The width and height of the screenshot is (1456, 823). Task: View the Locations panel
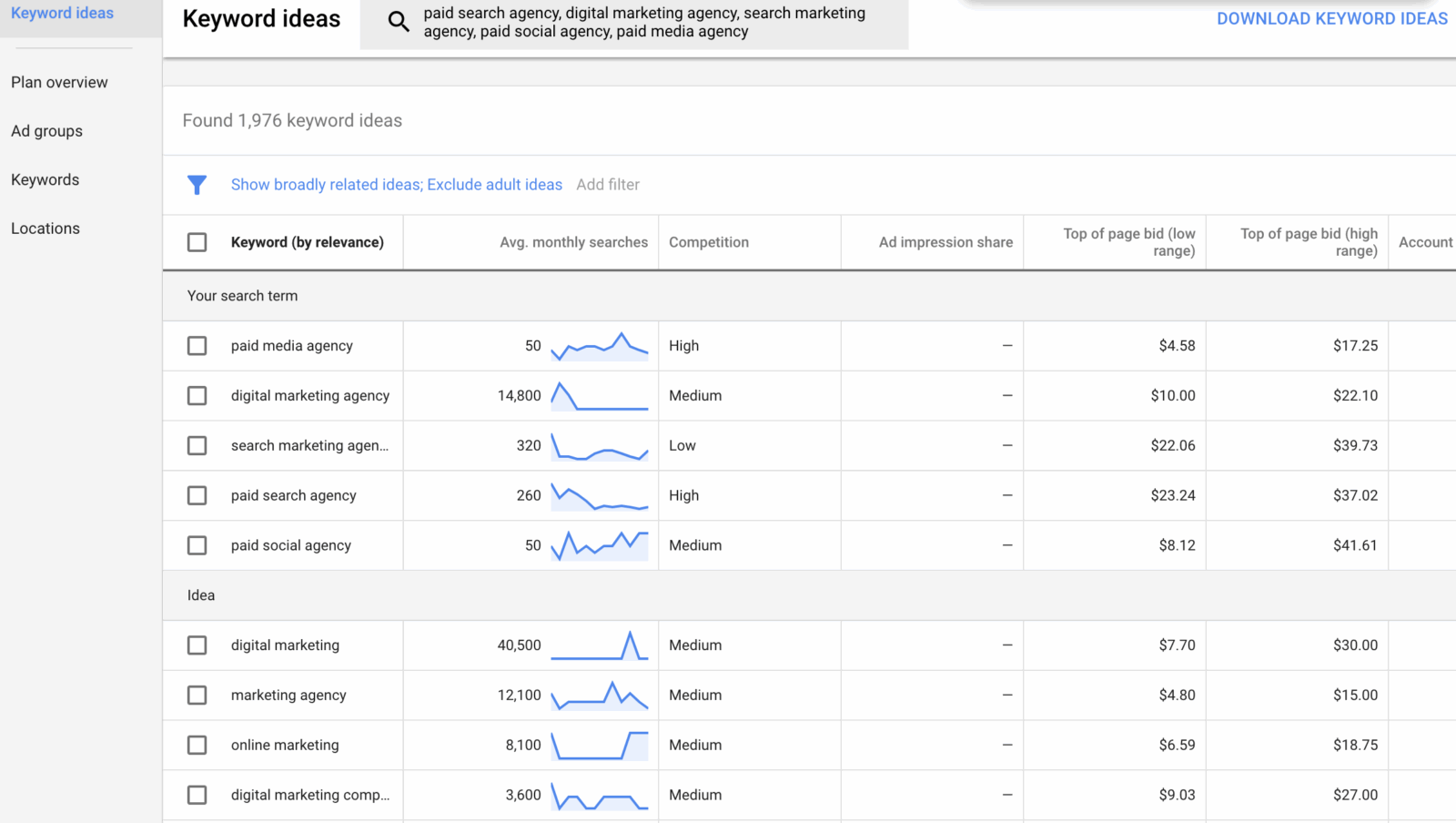pyautogui.click(x=45, y=228)
